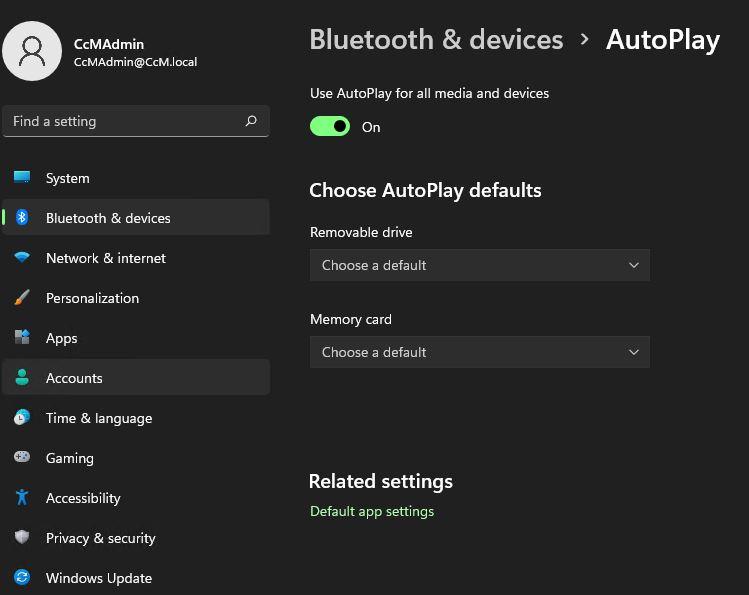Click the Memory card dropdown chevron arrow
This screenshot has width=749, height=595.
coord(634,352)
